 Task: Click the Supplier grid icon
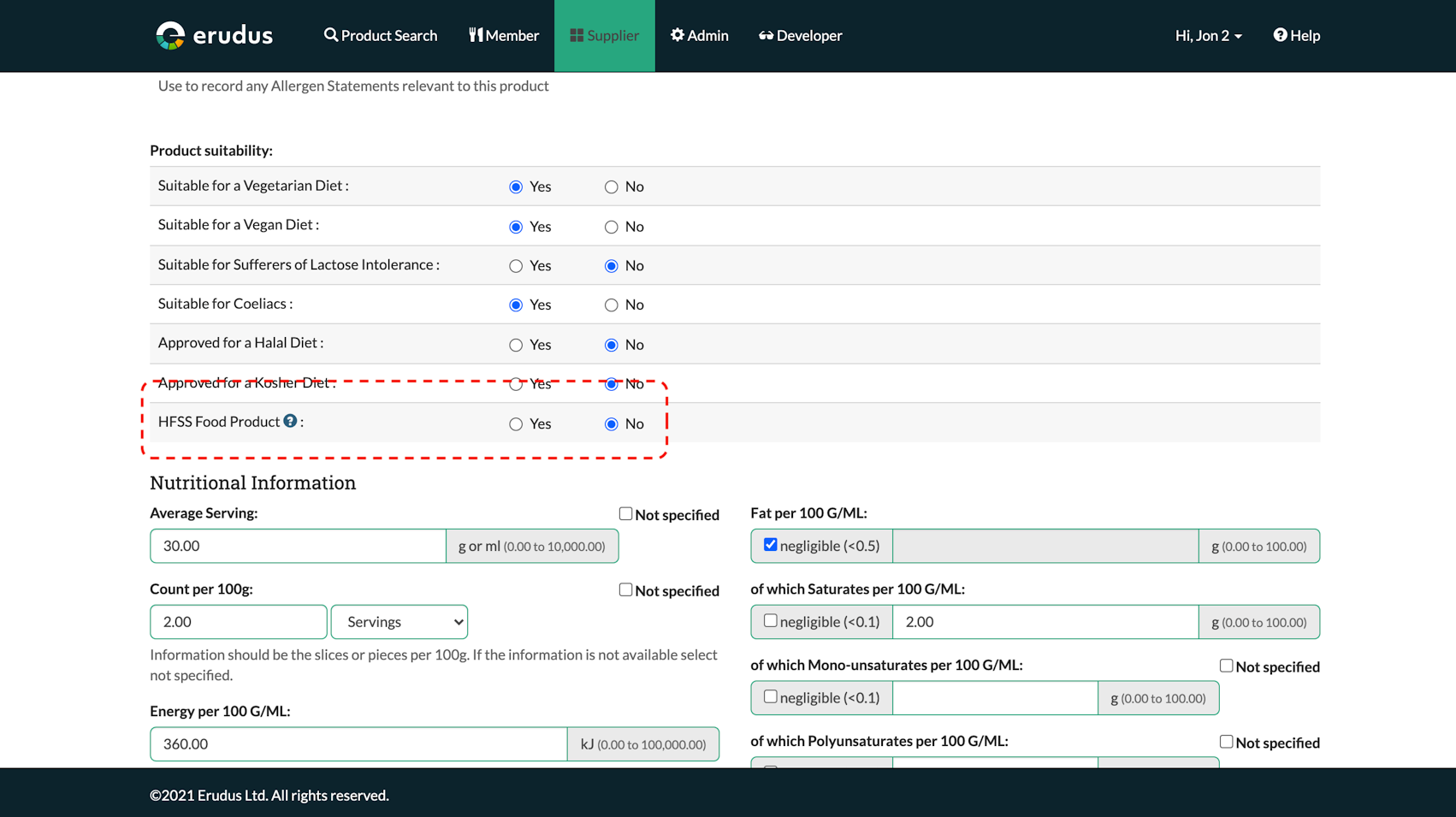[x=577, y=35]
